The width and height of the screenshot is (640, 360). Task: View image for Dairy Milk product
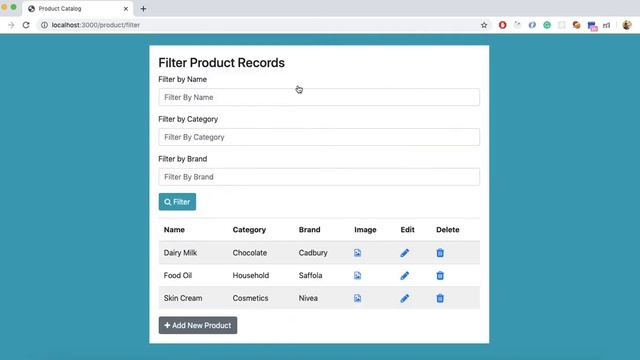[x=358, y=253]
